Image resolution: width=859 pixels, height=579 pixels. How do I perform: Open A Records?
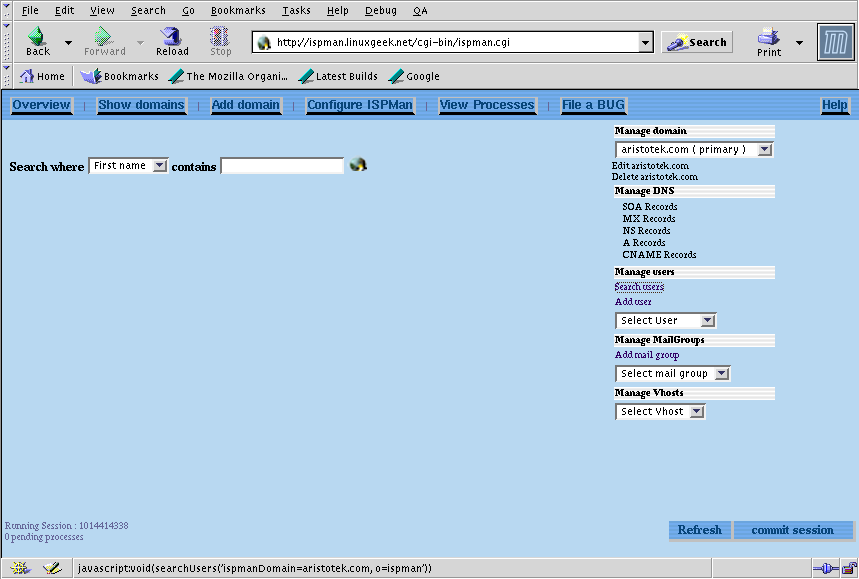click(x=644, y=243)
